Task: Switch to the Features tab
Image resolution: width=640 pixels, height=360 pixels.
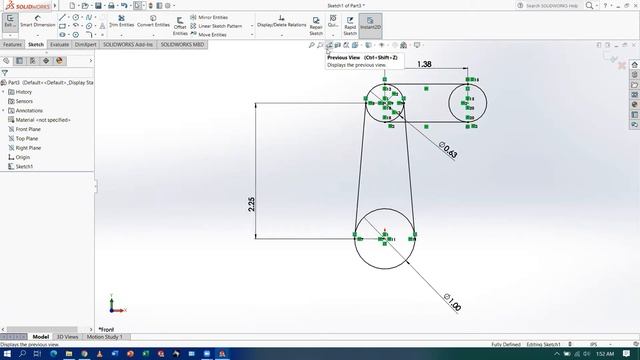Action: coord(12,44)
